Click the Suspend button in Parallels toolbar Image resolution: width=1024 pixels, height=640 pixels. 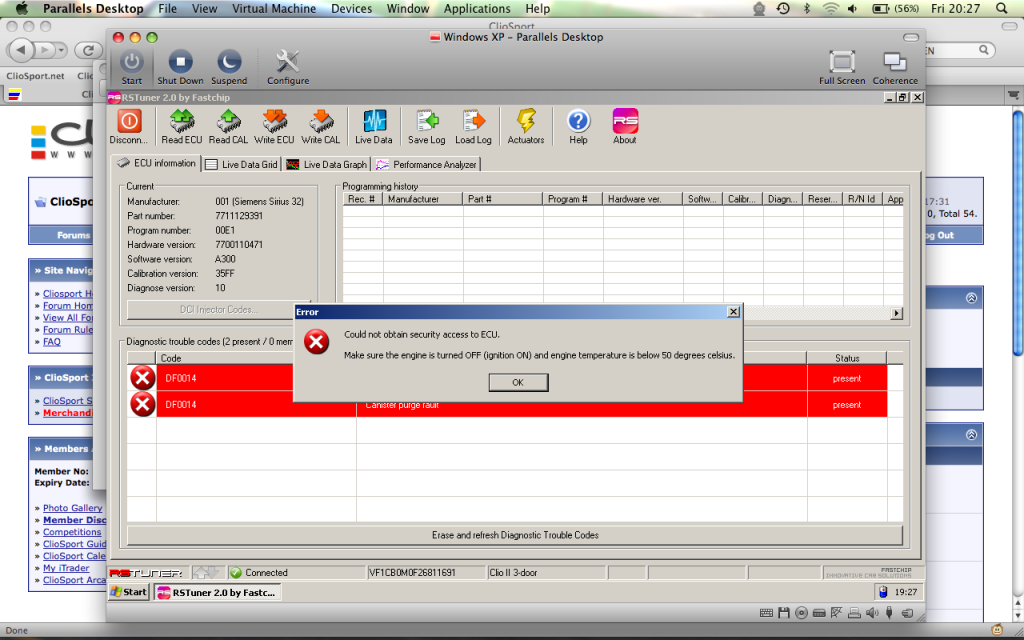229,67
